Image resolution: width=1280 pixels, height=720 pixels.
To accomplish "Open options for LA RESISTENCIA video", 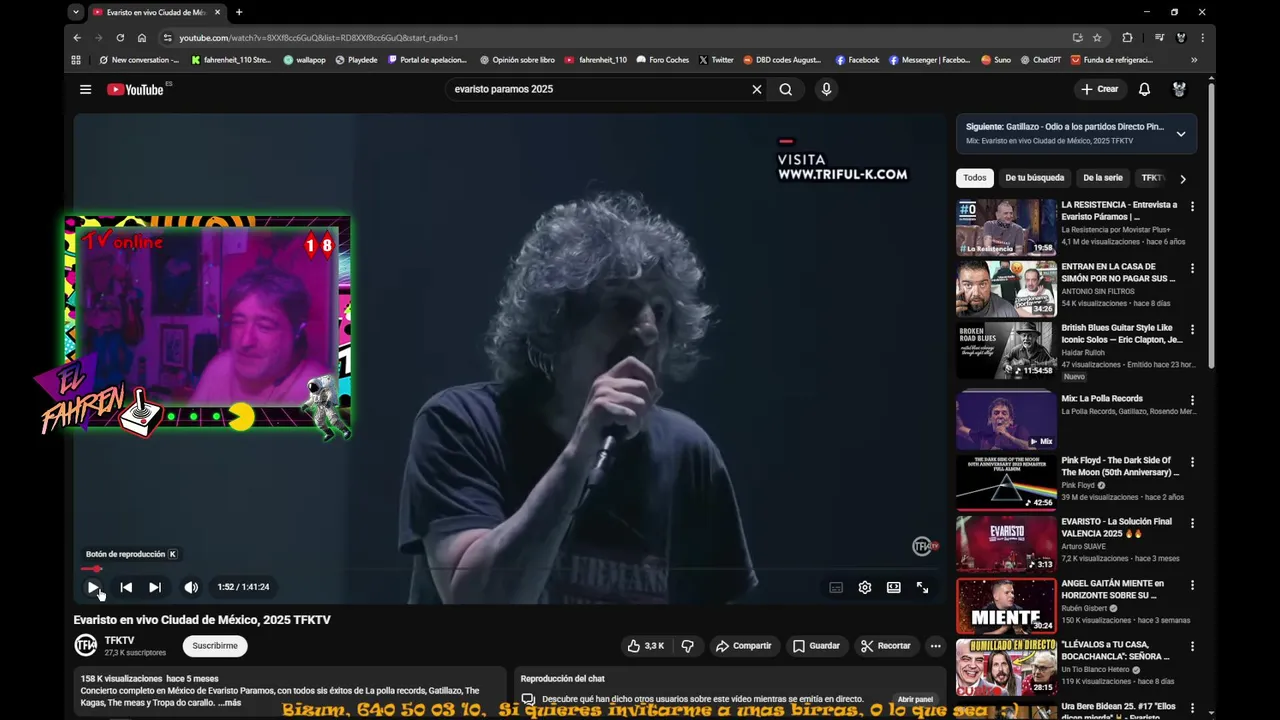I will (1192, 206).
